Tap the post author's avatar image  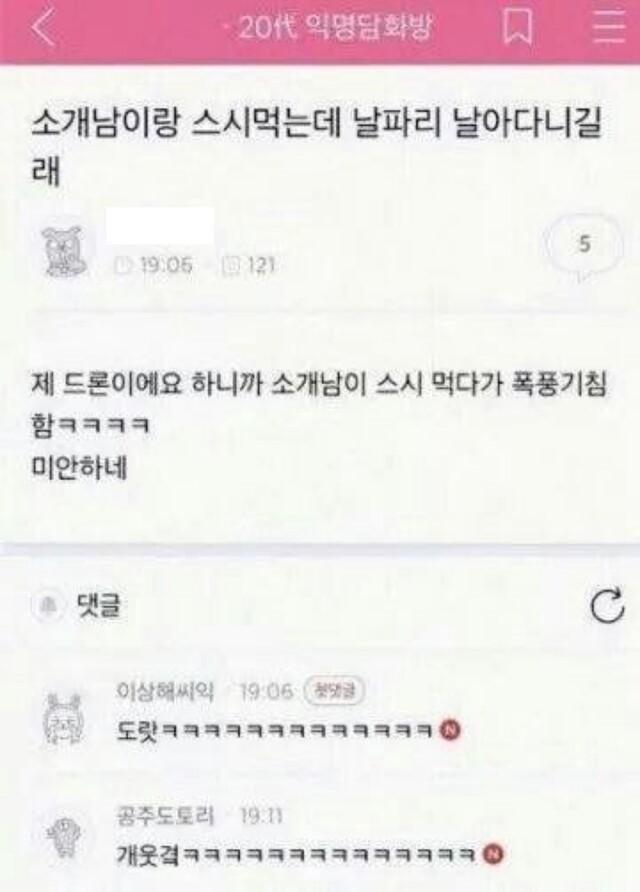pyautogui.click(x=65, y=251)
